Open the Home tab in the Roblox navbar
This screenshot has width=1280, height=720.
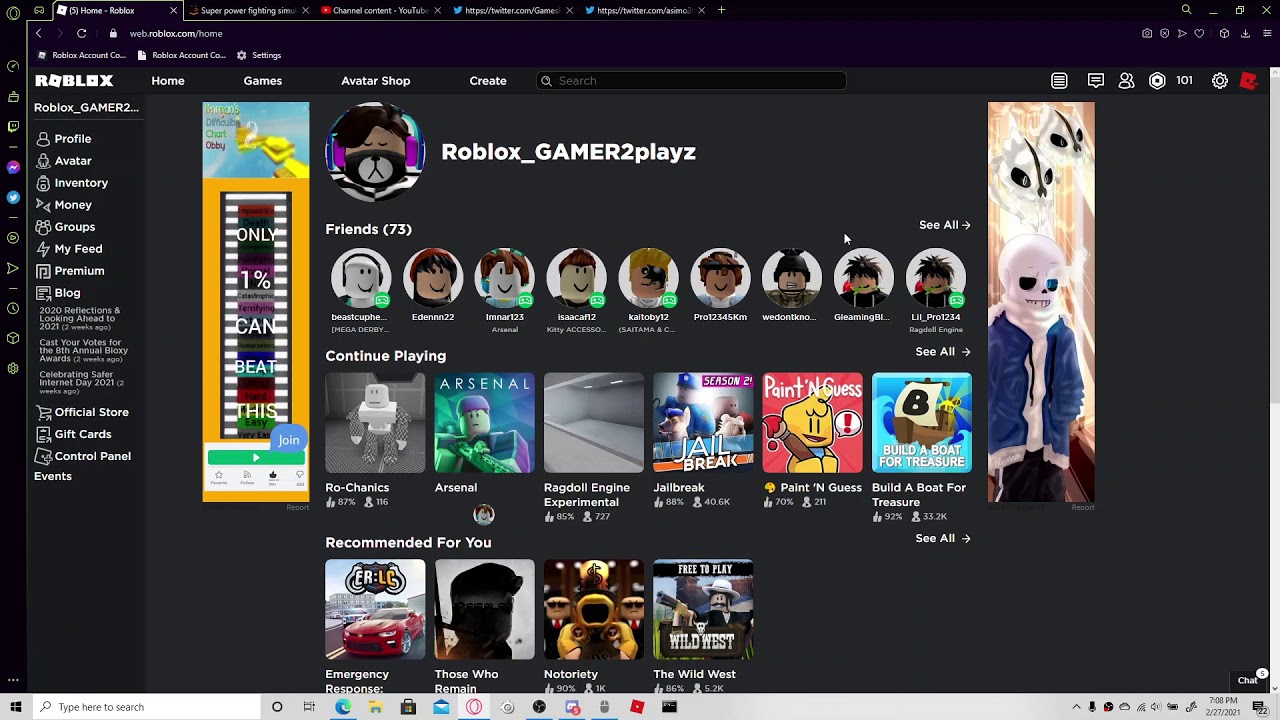pyautogui.click(x=168, y=81)
